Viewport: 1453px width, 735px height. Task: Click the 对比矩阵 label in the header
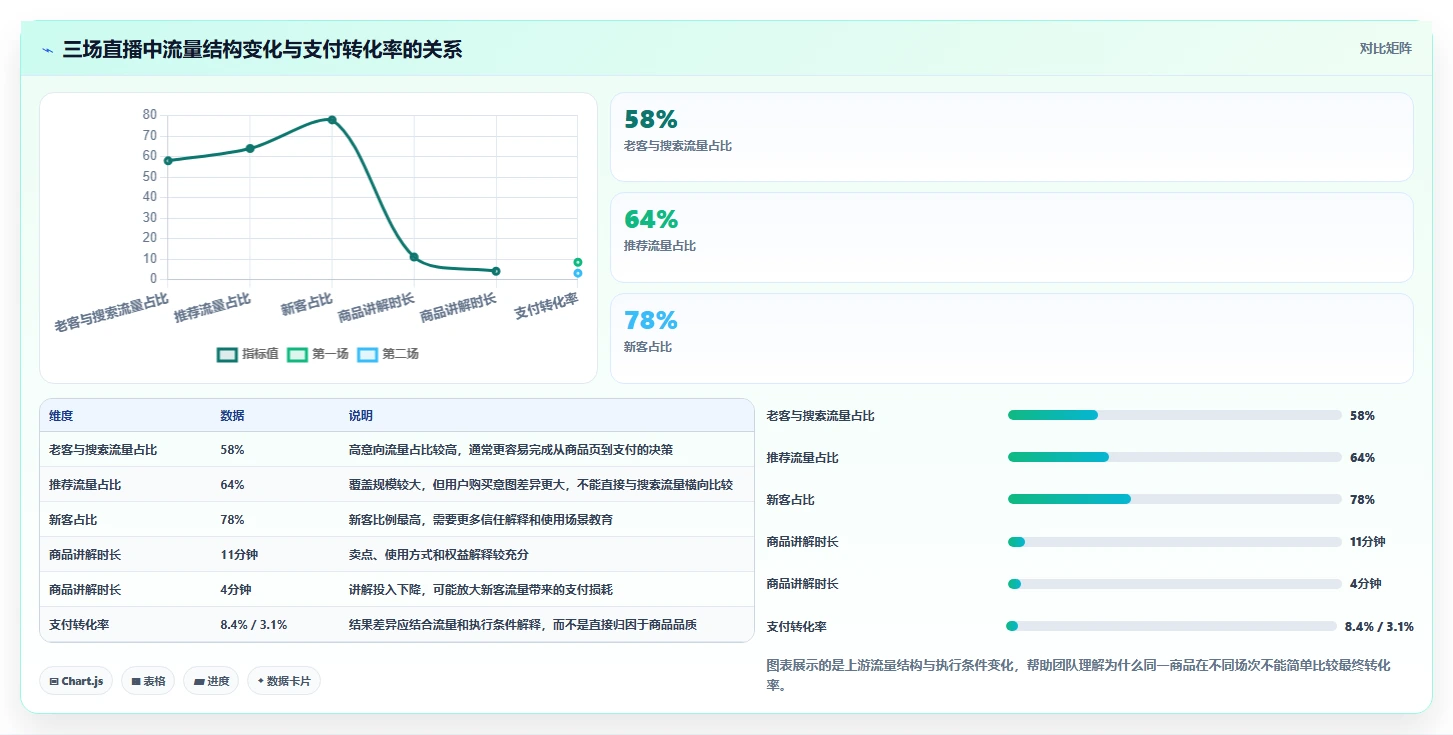pos(1385,48)
